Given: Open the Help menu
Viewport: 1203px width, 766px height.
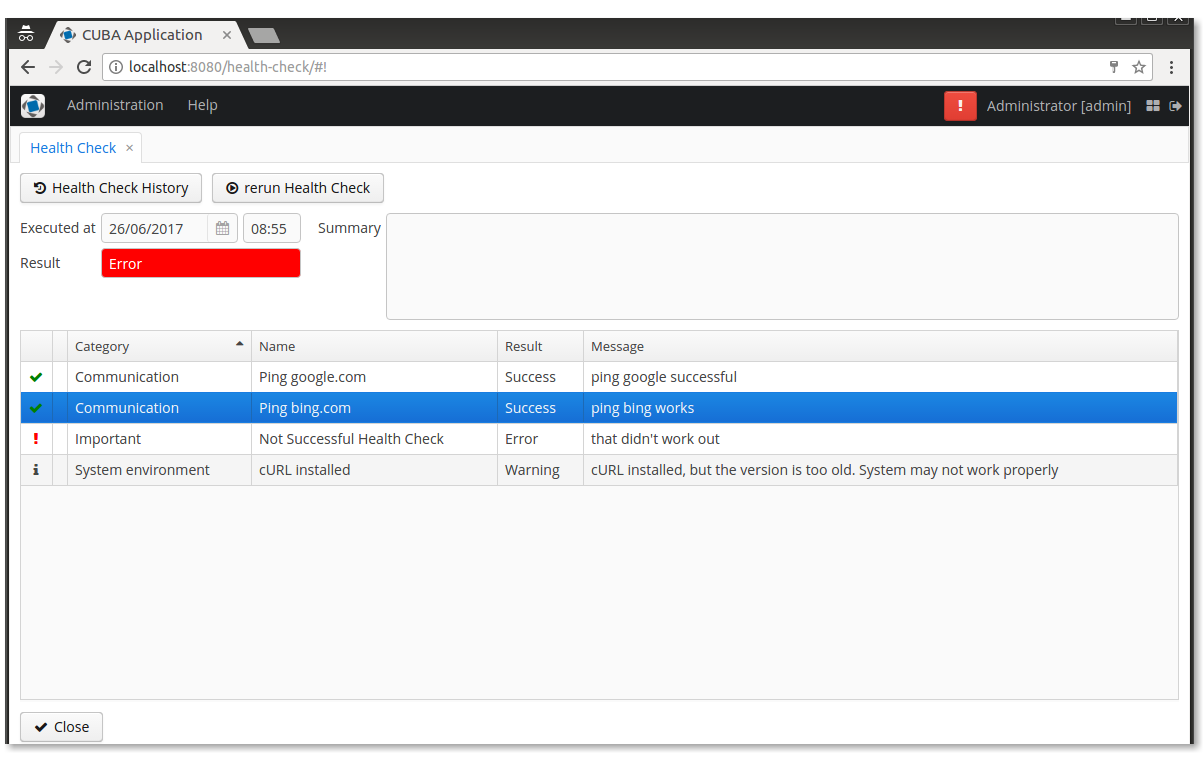Looking at the screenshot, I should pos(202,105).
